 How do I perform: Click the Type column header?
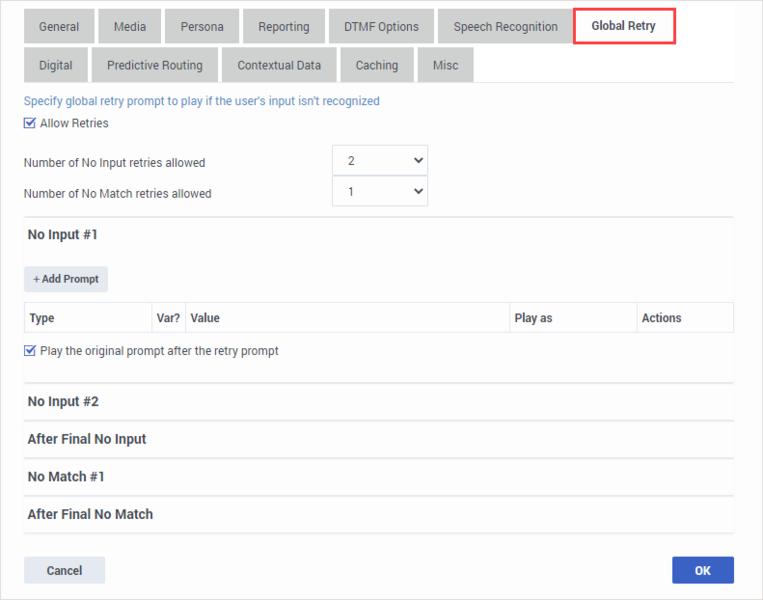click(x=88, y=318)
